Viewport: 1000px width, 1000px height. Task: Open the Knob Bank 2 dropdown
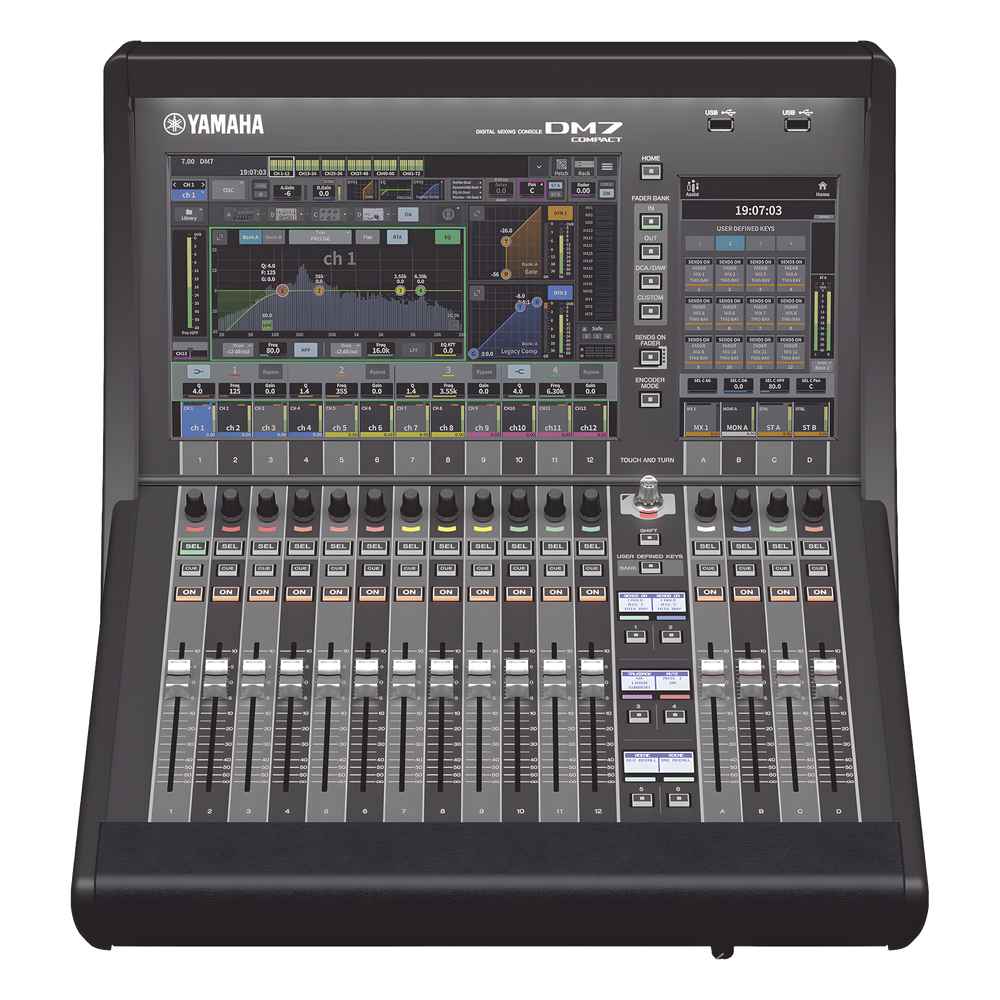pyautogui.click(x=823, y=366)
